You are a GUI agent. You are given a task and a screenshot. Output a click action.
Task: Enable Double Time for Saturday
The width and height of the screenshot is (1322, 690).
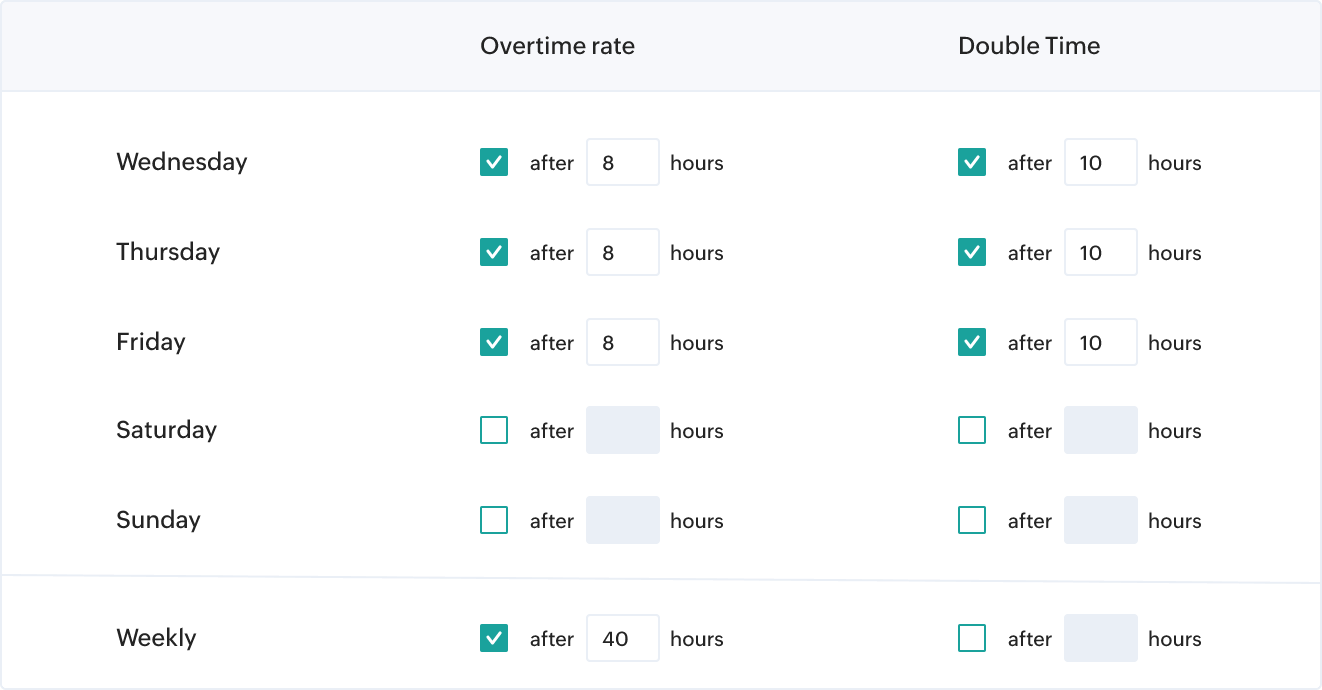[x=971, y=430]
